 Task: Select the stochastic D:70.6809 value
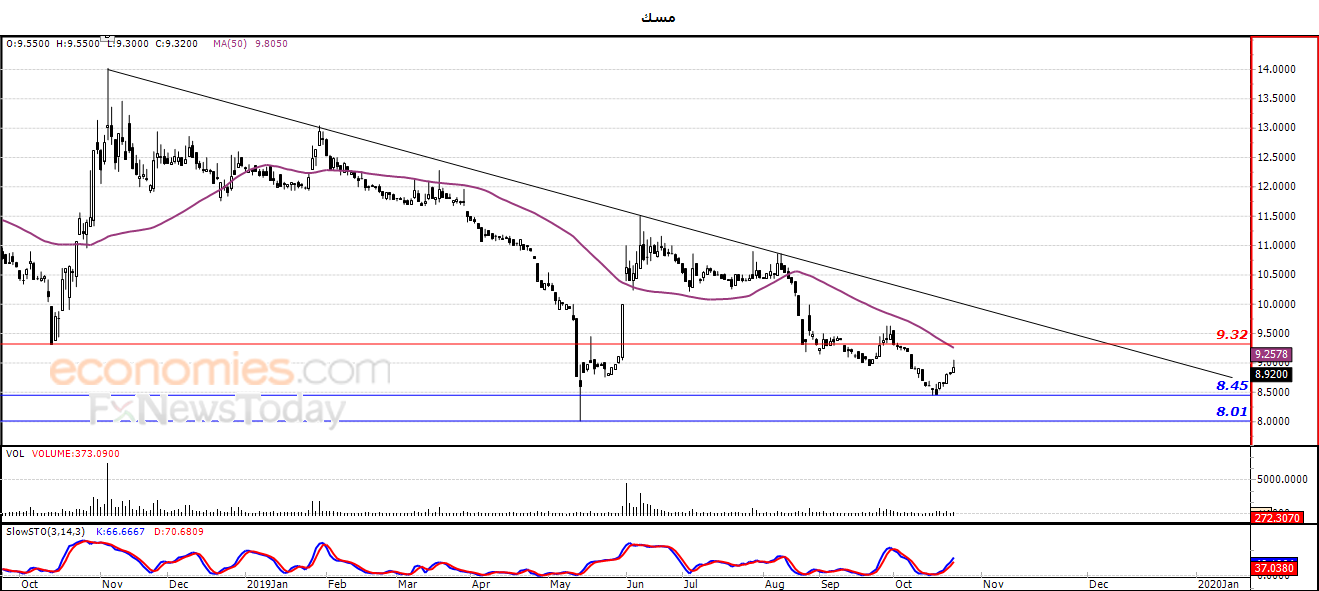point(177,531)
